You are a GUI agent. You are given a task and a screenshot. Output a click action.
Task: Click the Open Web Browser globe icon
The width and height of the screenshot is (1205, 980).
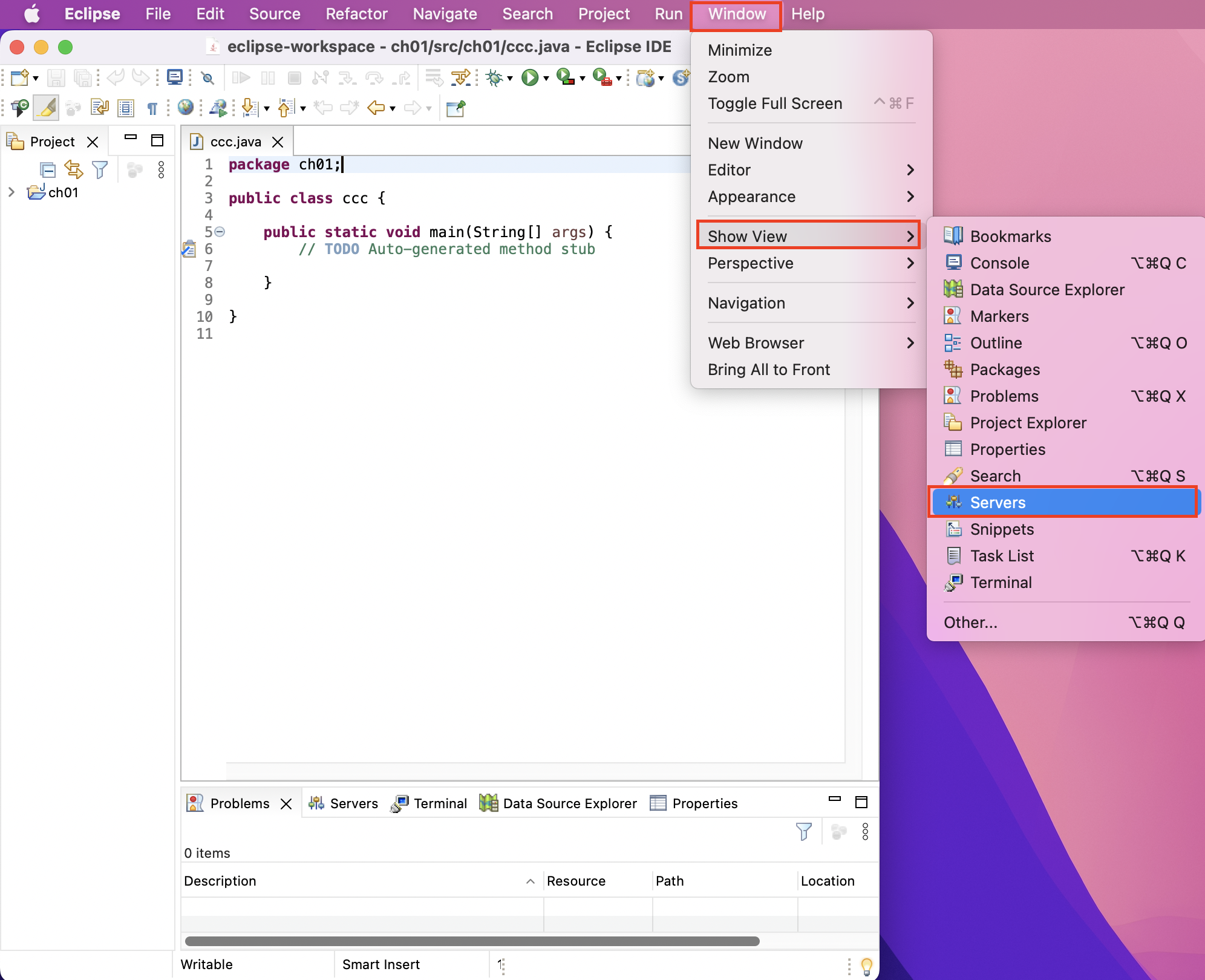[186, 108]
